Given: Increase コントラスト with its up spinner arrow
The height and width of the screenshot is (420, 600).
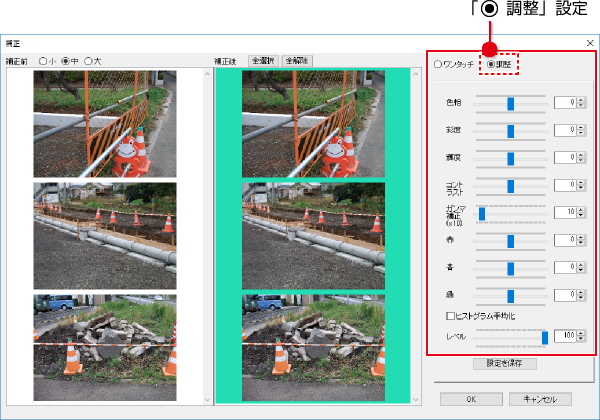Looking at the screenshot, I should pyautogui.click(x=581, y=183).
